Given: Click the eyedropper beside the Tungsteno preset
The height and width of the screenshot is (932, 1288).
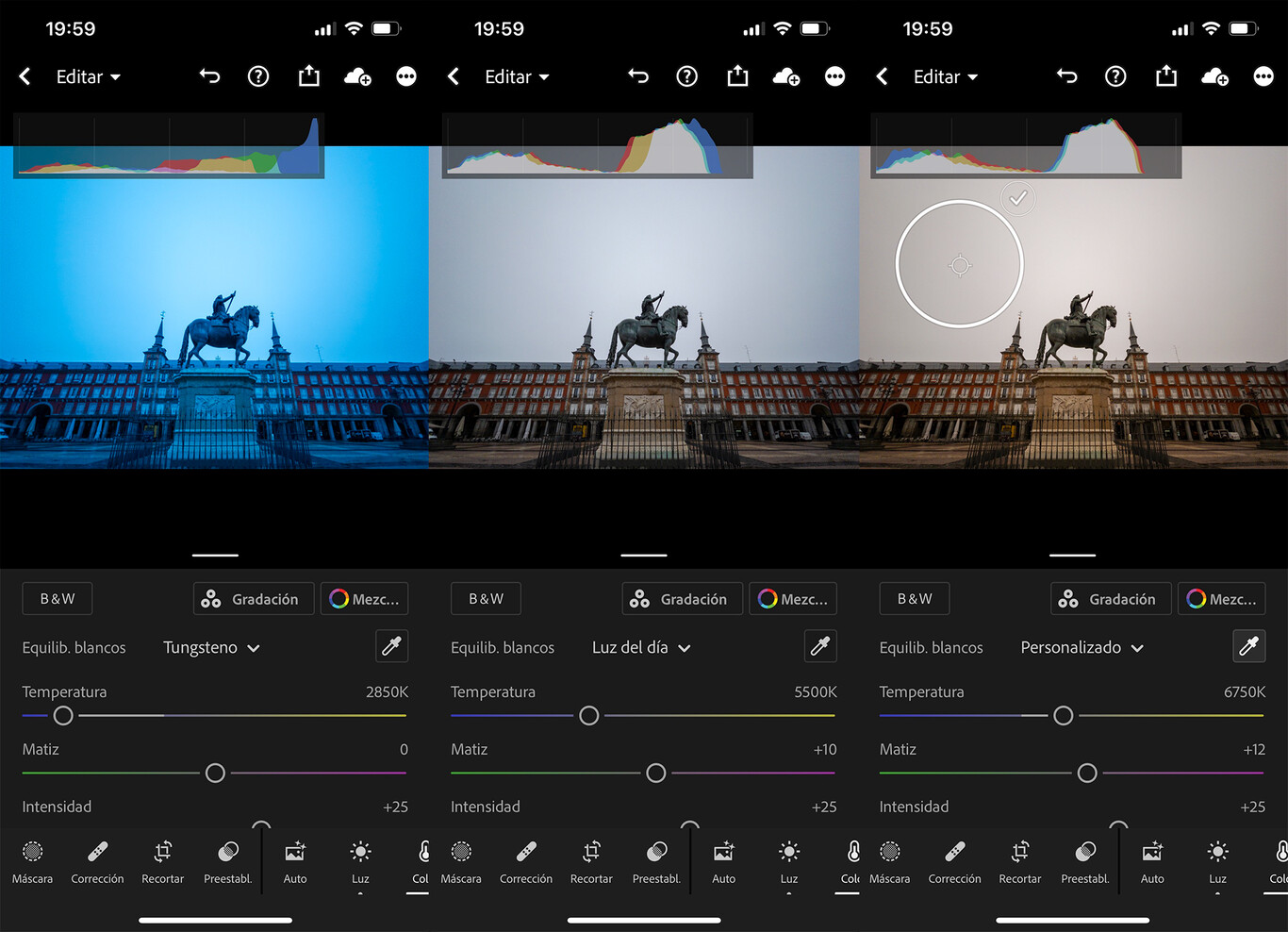Looking at the screenshot, I should [x=391, y=646].
